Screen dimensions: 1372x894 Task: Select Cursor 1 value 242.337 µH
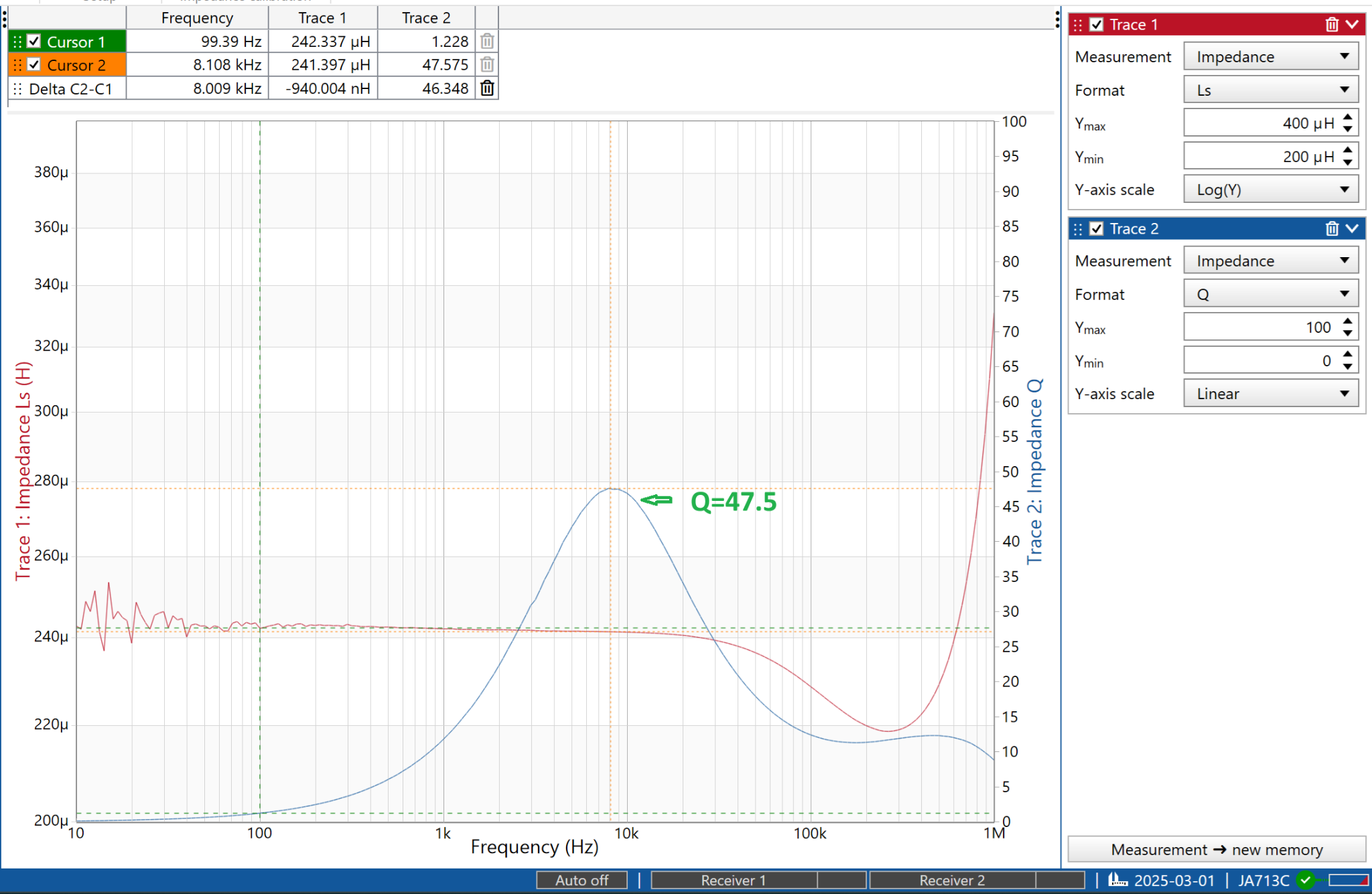pos(323,42)
